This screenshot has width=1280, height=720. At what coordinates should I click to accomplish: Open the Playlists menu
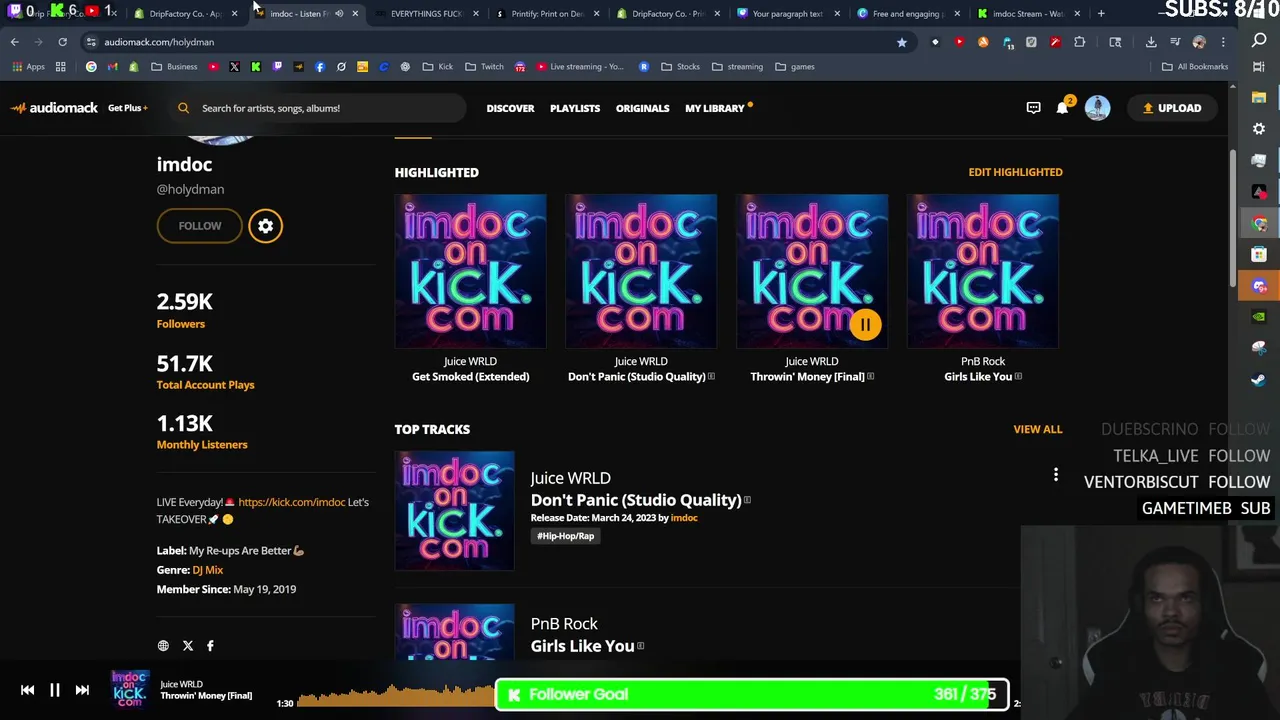click(575, 108)
